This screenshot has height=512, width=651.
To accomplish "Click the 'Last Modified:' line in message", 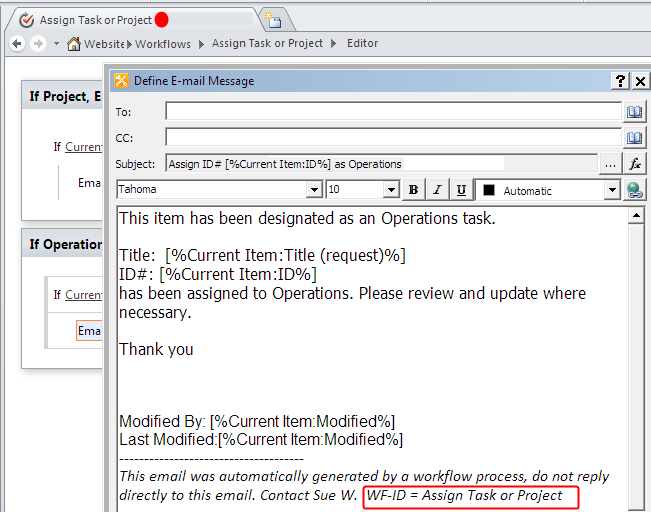I will coord(261,439).
